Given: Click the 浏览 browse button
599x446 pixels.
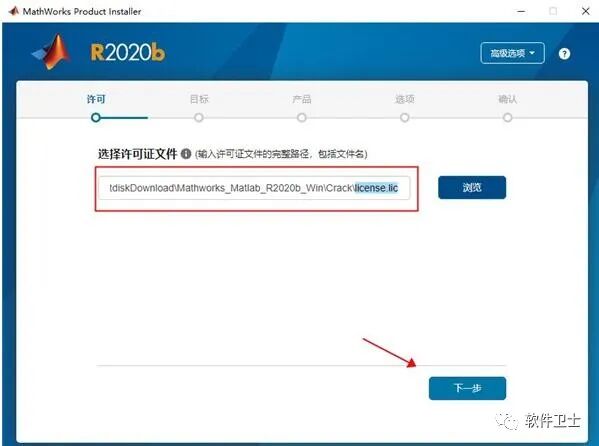Looking at the screenshot, I should pyautogui.click(x=472, y=188).
